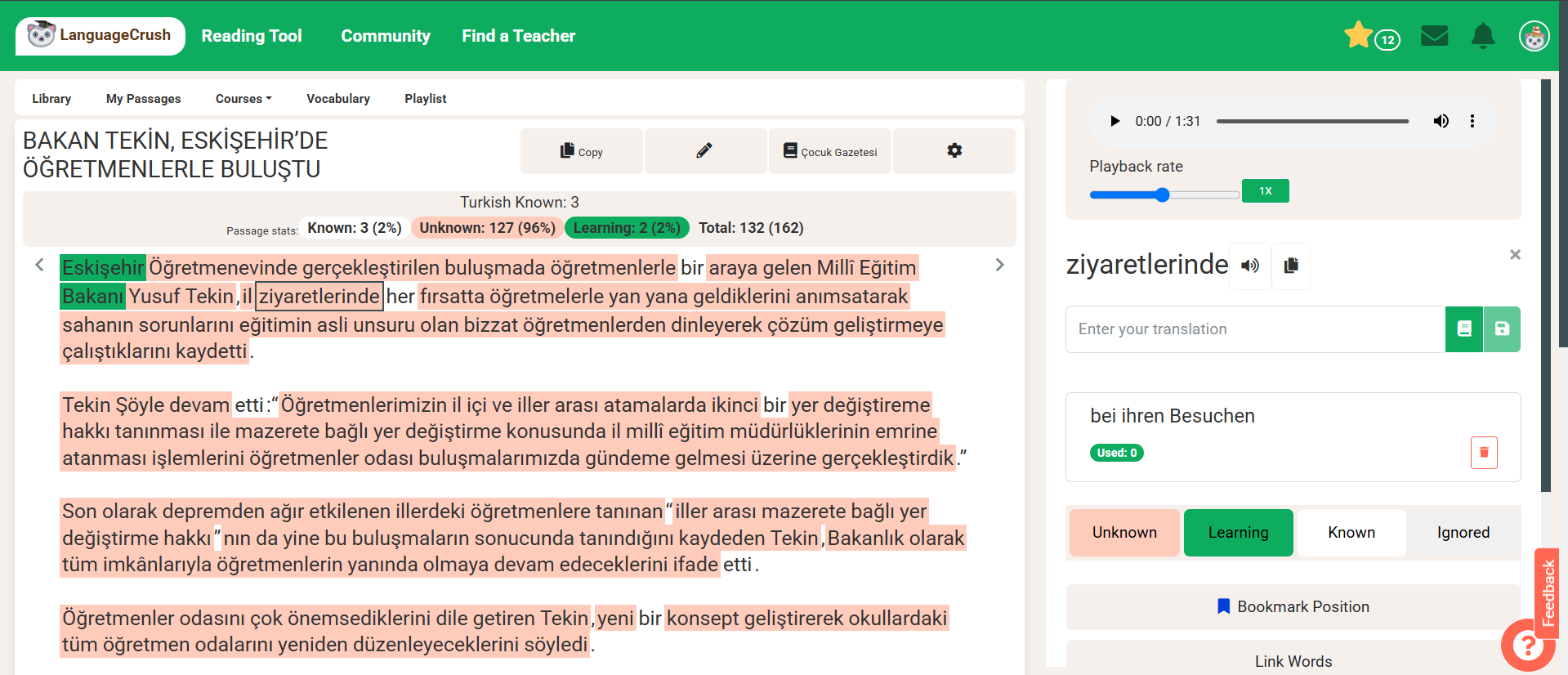Mark word status as Known
The height and width of the screenshot is (675, 1568).
(x=1351, y=533)
